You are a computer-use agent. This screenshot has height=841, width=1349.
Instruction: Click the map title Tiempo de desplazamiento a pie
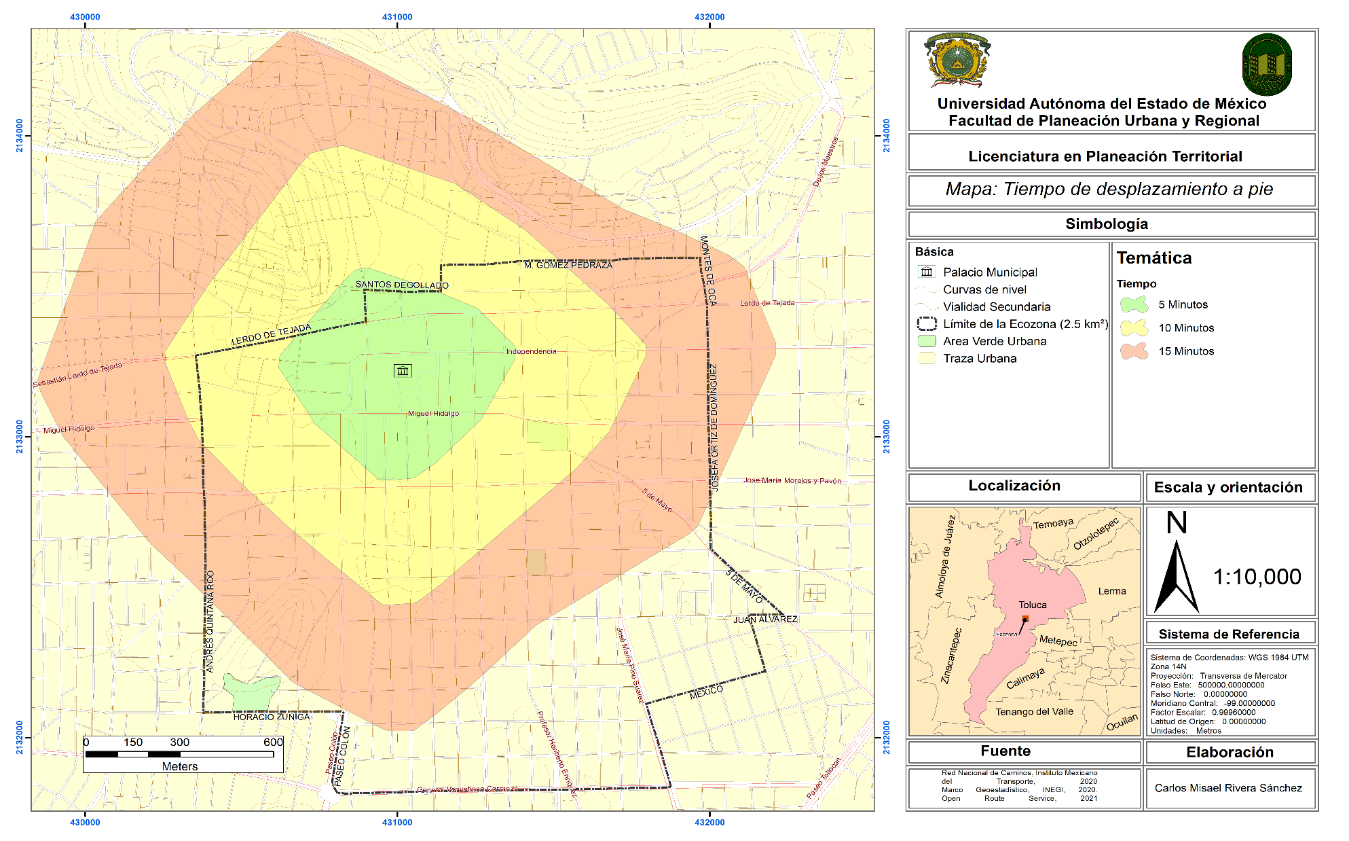point(1109,189)
